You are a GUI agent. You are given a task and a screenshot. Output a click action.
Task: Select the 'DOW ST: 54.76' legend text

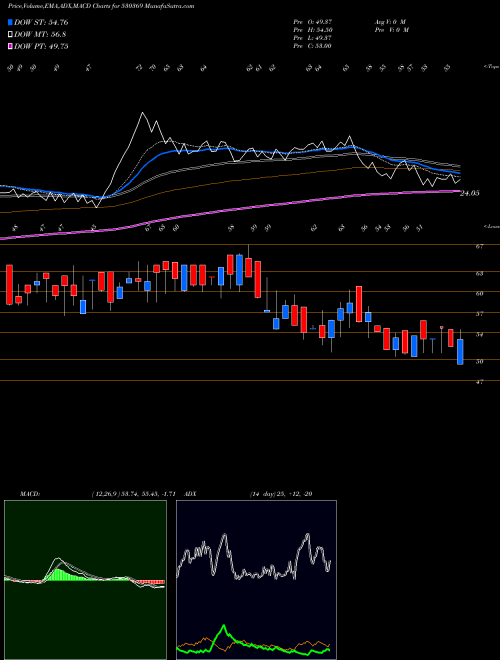coord(41,22)
